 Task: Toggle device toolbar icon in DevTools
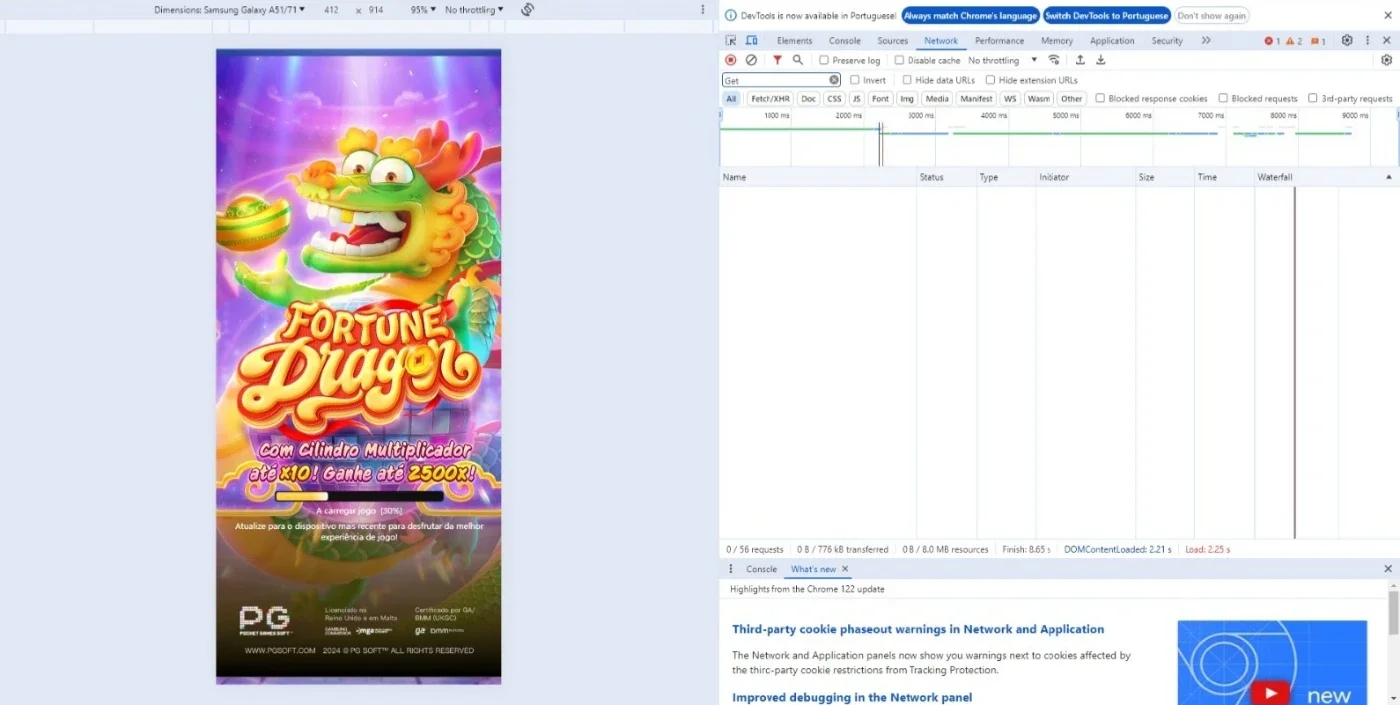coord(752,41)
